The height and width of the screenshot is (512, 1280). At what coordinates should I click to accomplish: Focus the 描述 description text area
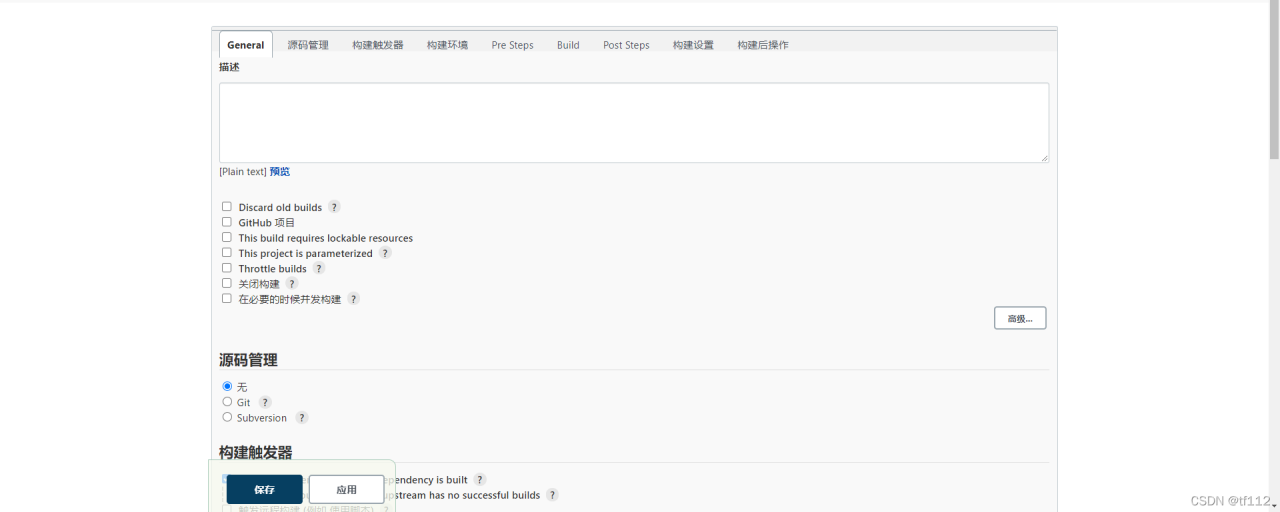pos(634,122)
